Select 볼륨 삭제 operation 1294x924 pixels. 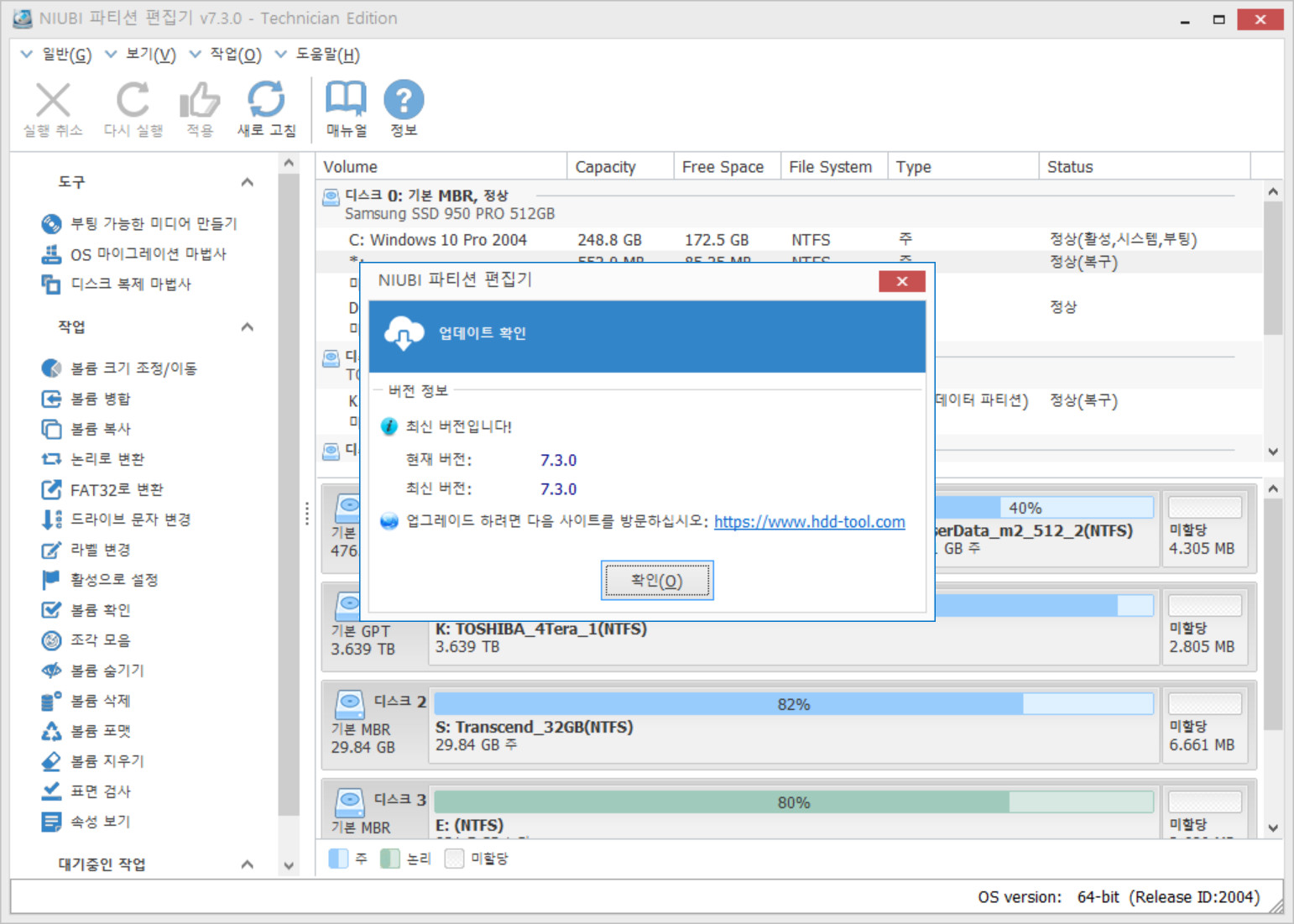pos(86,700)
